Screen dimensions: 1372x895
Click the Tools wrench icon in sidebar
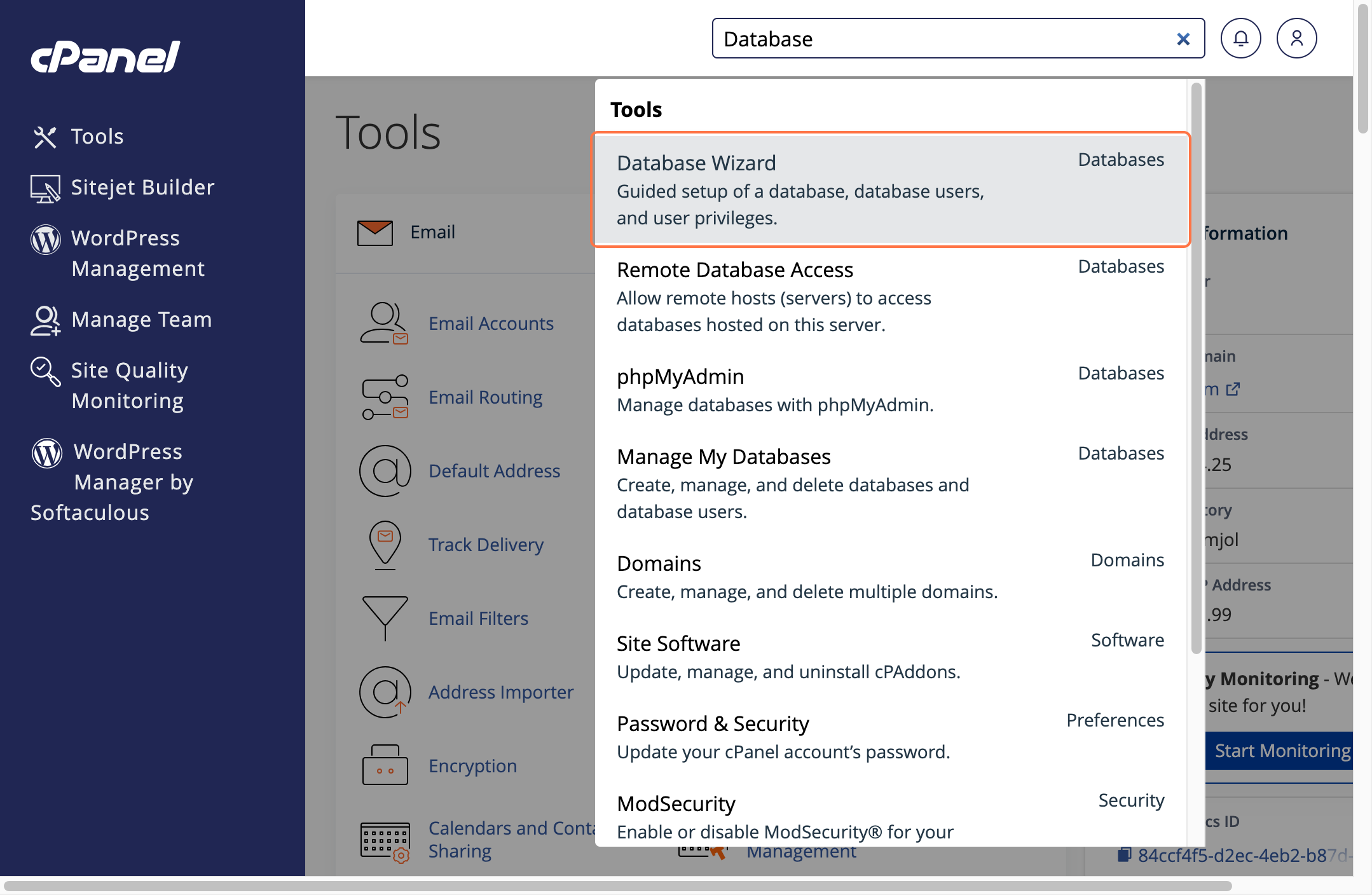point(45,137)
